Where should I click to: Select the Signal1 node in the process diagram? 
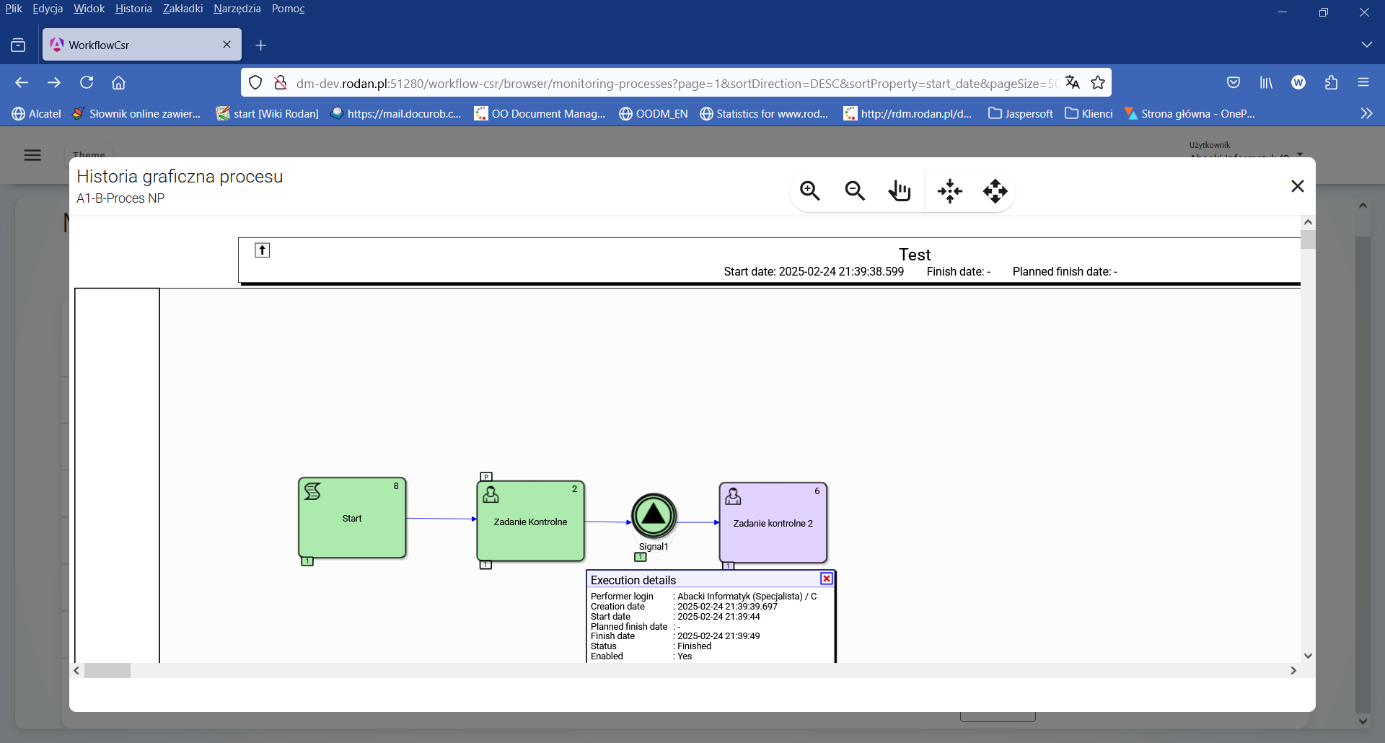pos(655,516)
